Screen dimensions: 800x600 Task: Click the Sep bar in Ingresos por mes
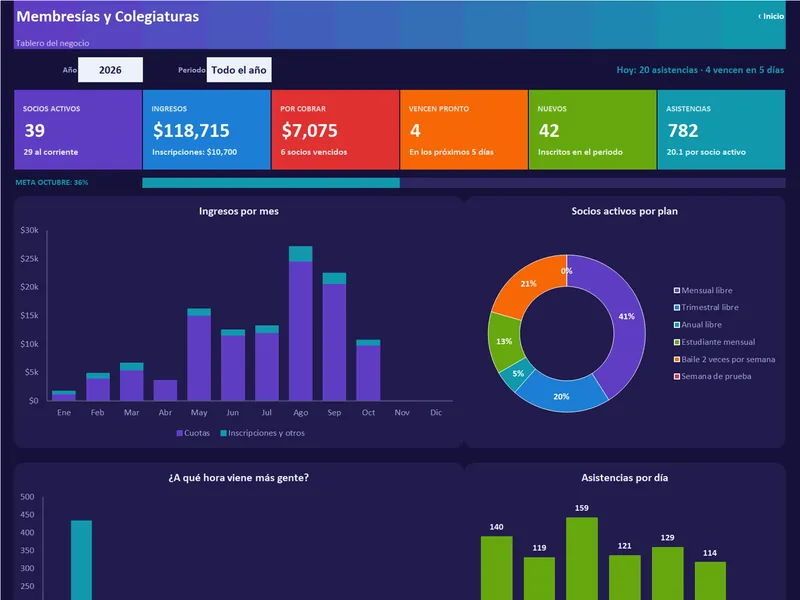click(x=334, y=337)
